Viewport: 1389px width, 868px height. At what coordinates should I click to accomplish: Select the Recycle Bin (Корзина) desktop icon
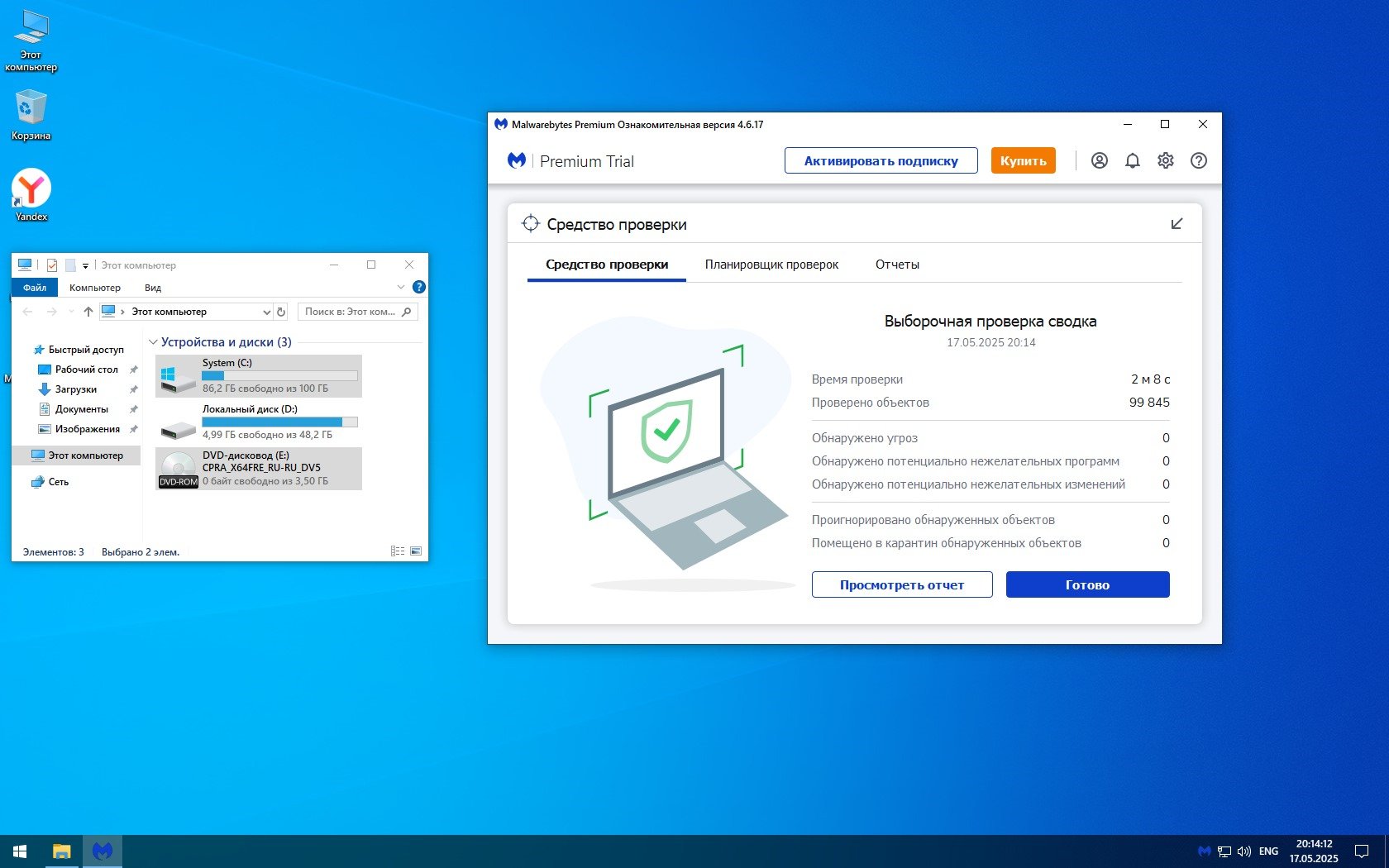31,115
